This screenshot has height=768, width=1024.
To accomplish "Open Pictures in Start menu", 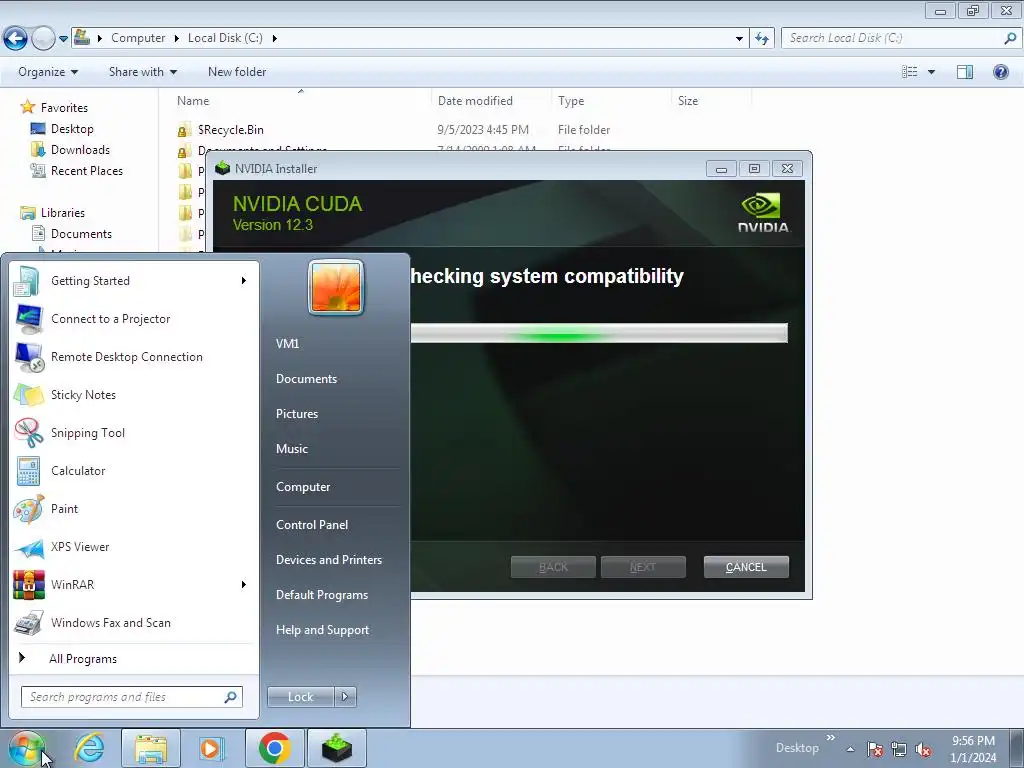I will (x=297, y=414).
